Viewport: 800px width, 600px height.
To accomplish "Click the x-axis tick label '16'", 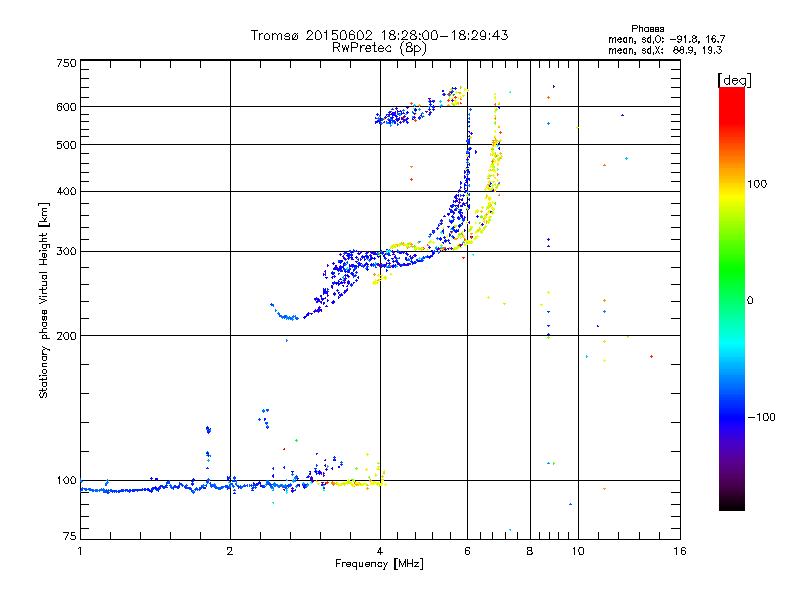I will point(680,551).
